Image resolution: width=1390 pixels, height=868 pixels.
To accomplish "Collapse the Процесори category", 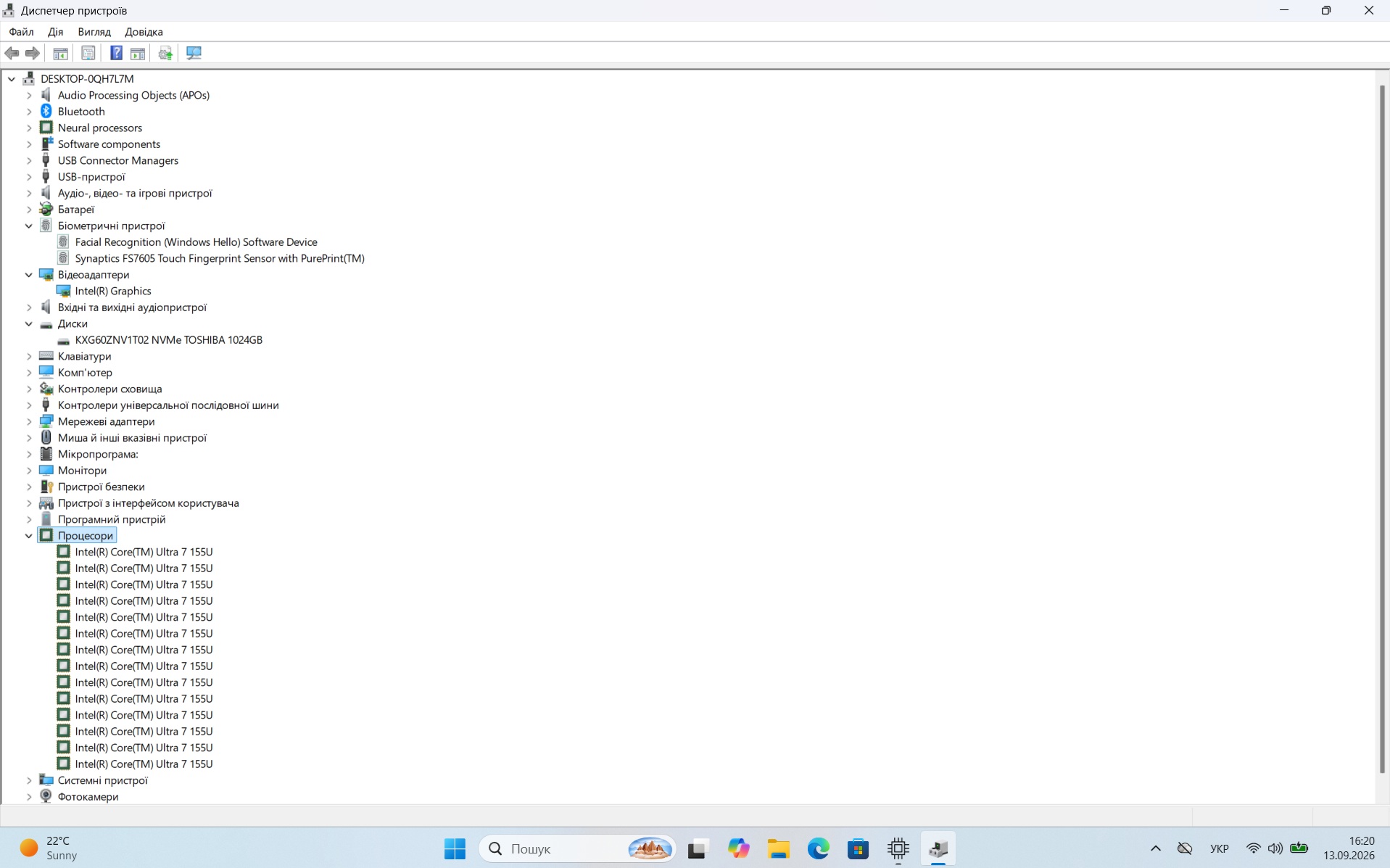I will tap(29, 535).
